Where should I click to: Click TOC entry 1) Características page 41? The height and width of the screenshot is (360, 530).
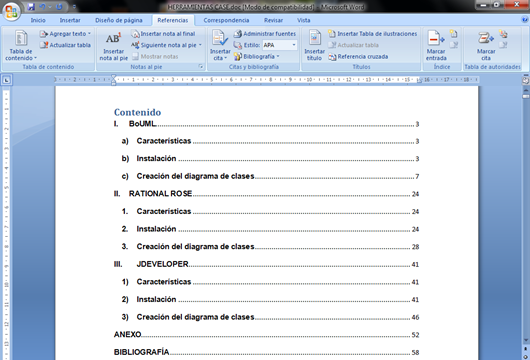pos(270,282)
